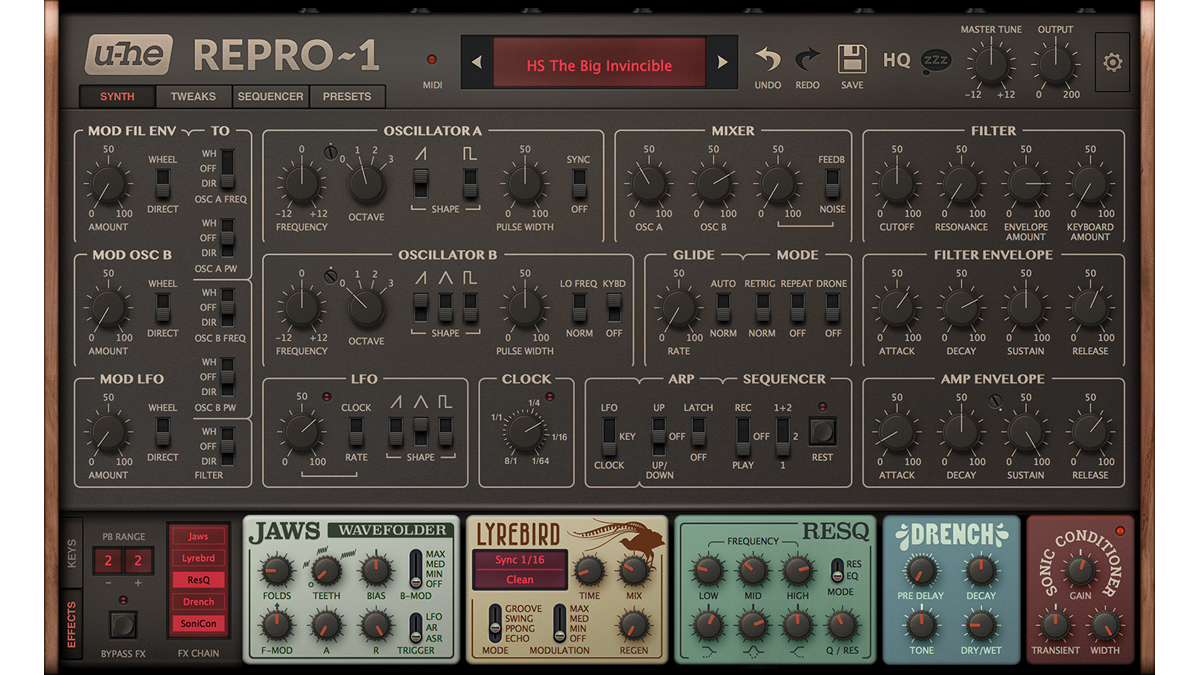1200x675 pixels.
Task: Click the HS The Big Invincible preset display
Action: 599,63
